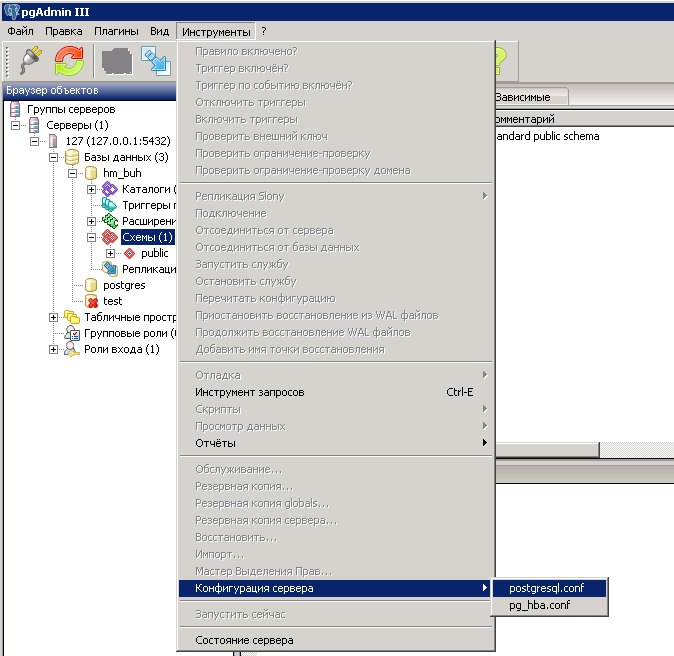Click the Каталоги purple icon
Screen dimensions: 674x656
(x=110, y=189)
